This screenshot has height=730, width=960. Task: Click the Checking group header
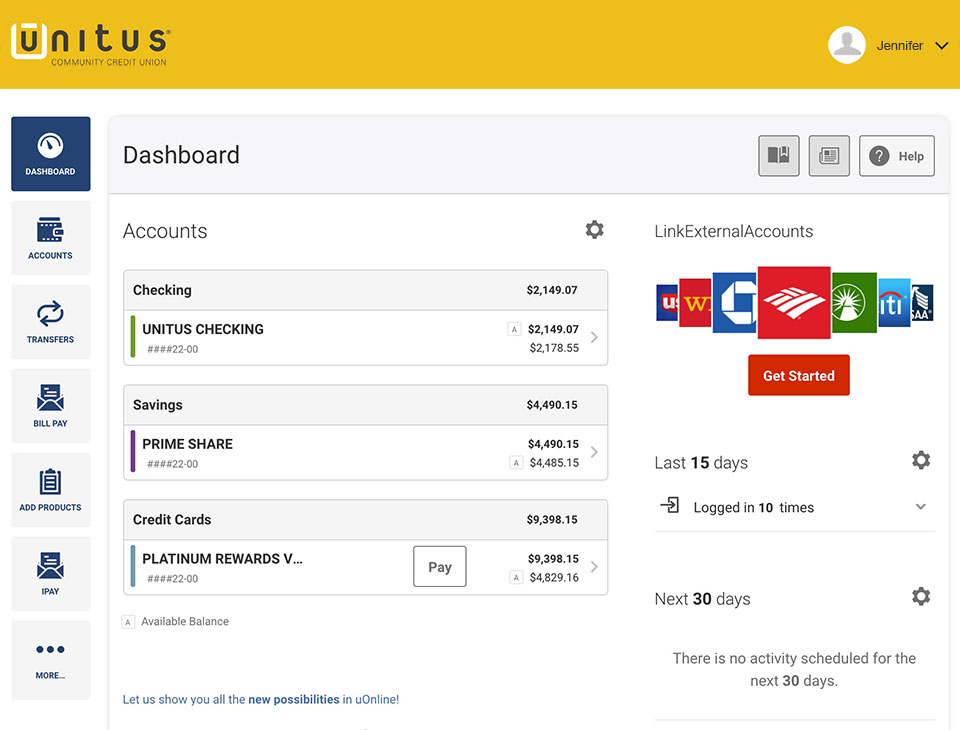(x=366, y=290)
